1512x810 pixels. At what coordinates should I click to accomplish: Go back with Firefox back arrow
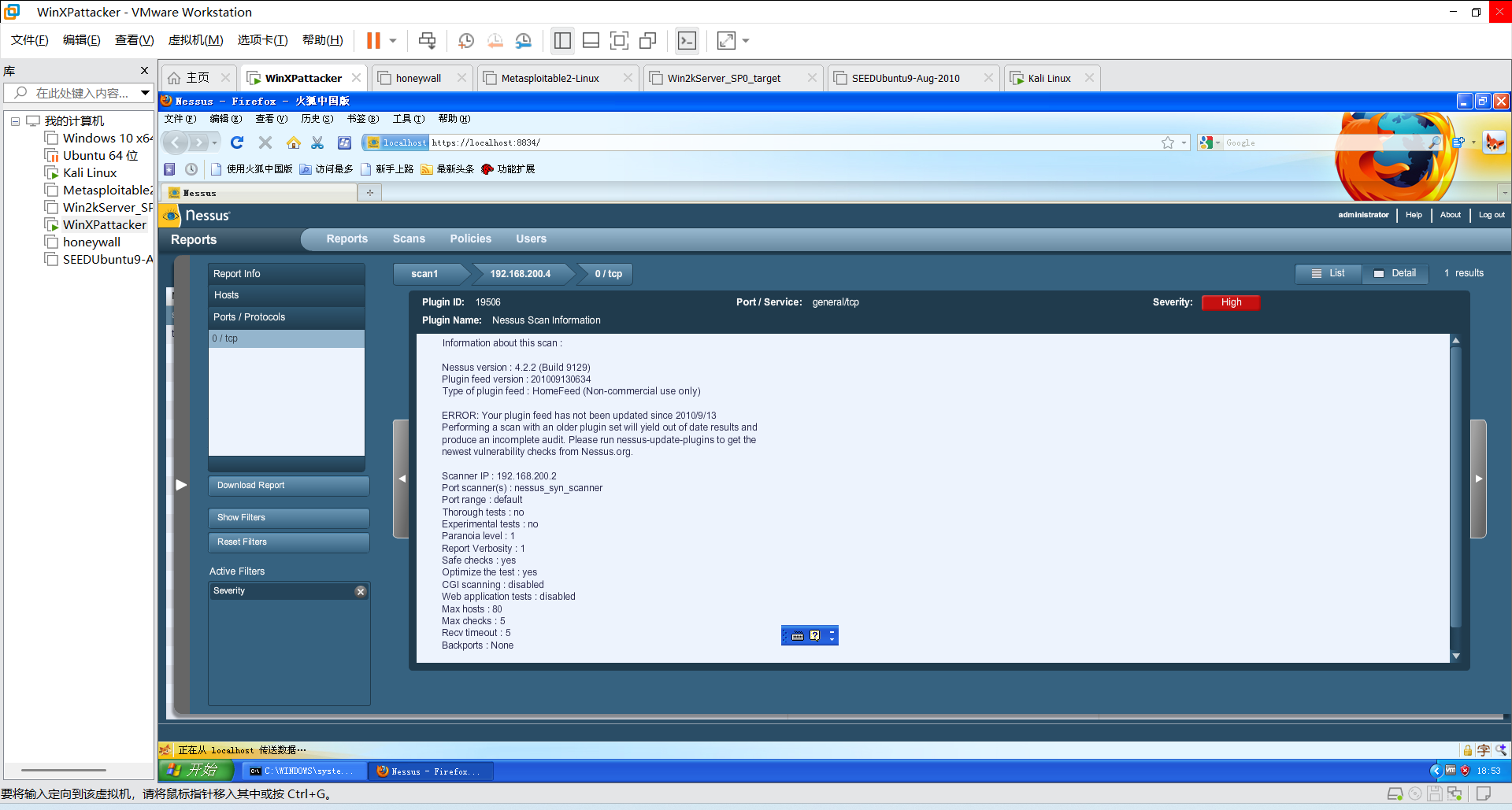[176, 142]
